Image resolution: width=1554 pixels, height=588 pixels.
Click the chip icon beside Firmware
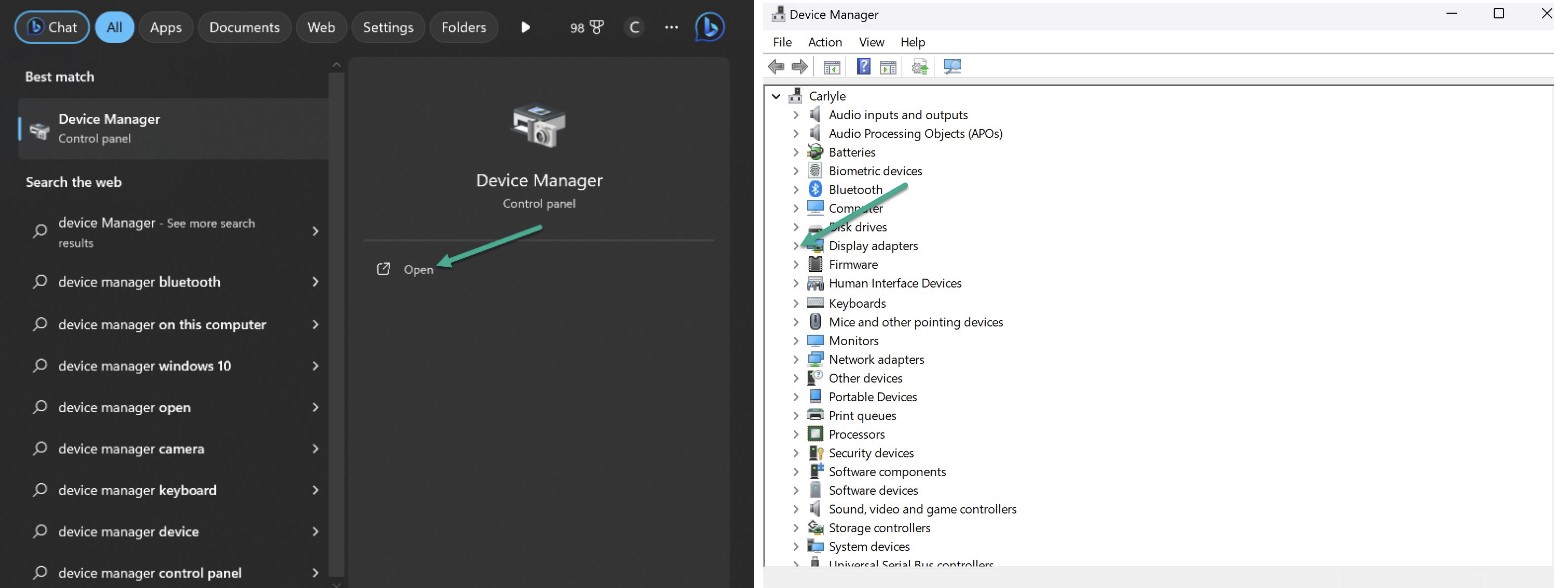(815, 265)
